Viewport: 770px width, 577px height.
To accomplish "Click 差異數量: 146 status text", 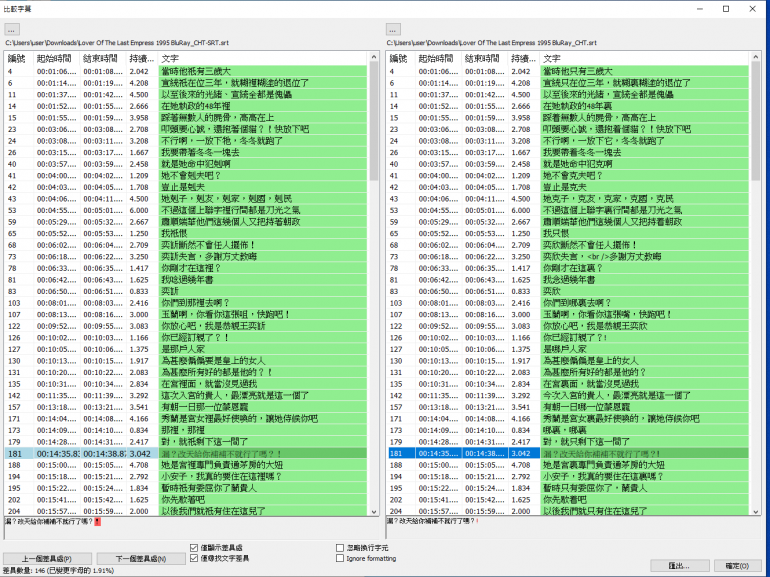I will pos(58,571).
